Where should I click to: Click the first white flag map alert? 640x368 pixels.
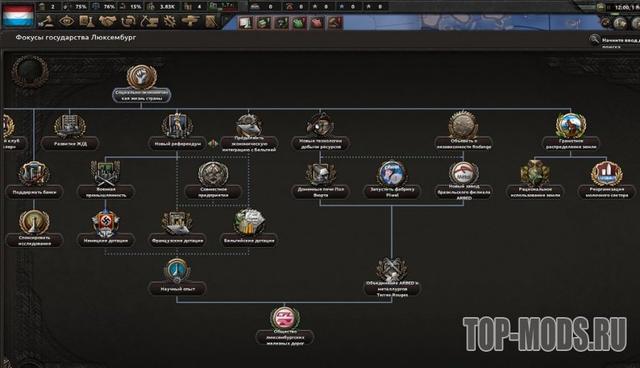point(245,22)
